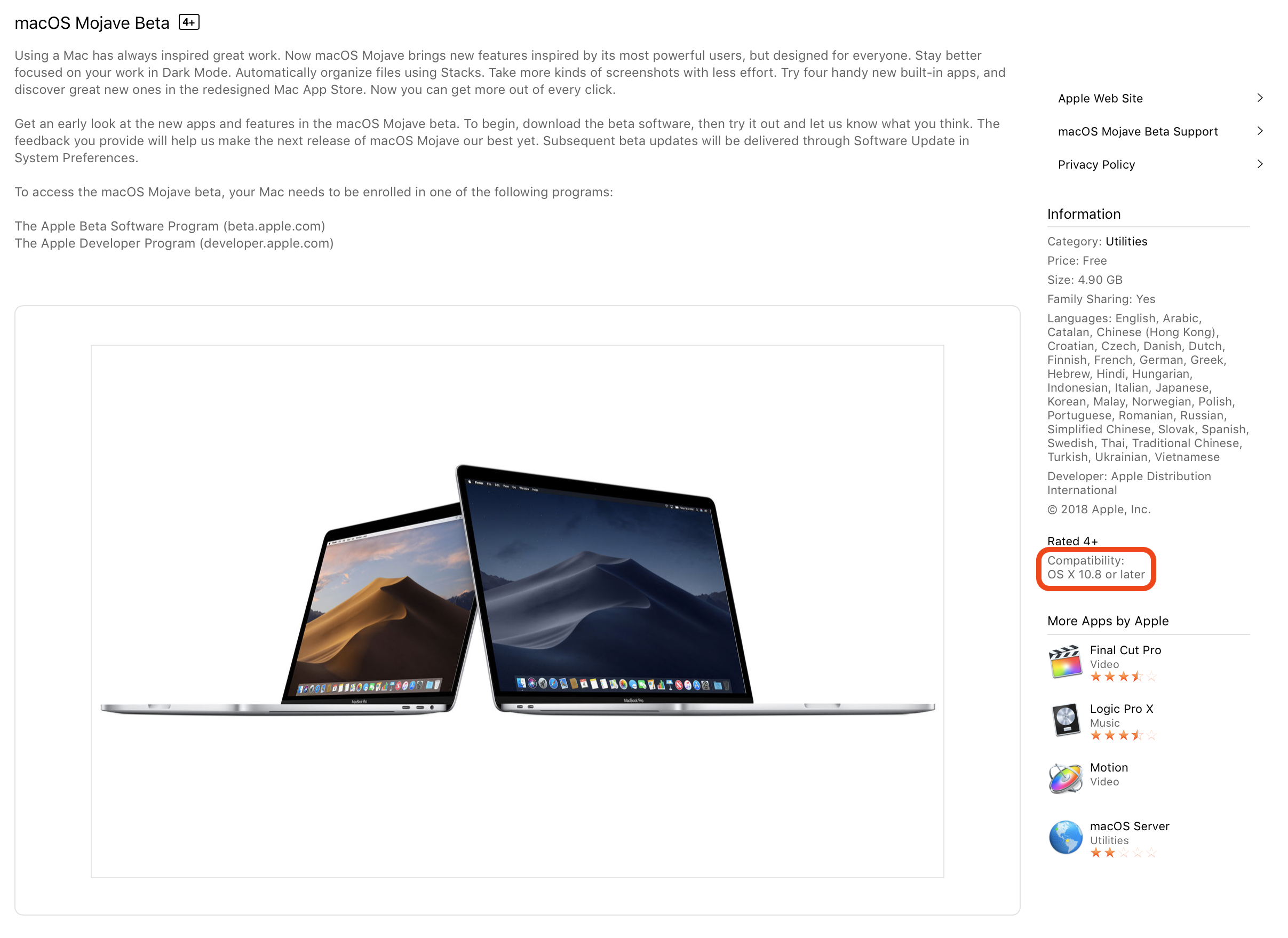This screenshot has height=938, width=1288.
Task: Open the Utilities category link
Action: 1126,241
